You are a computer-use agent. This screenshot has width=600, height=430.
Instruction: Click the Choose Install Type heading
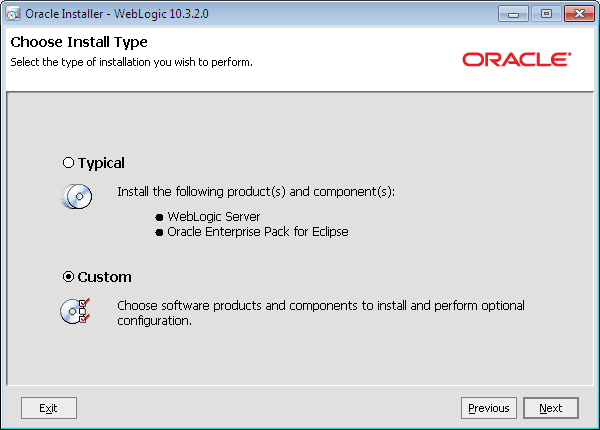(x=79, y=42)
